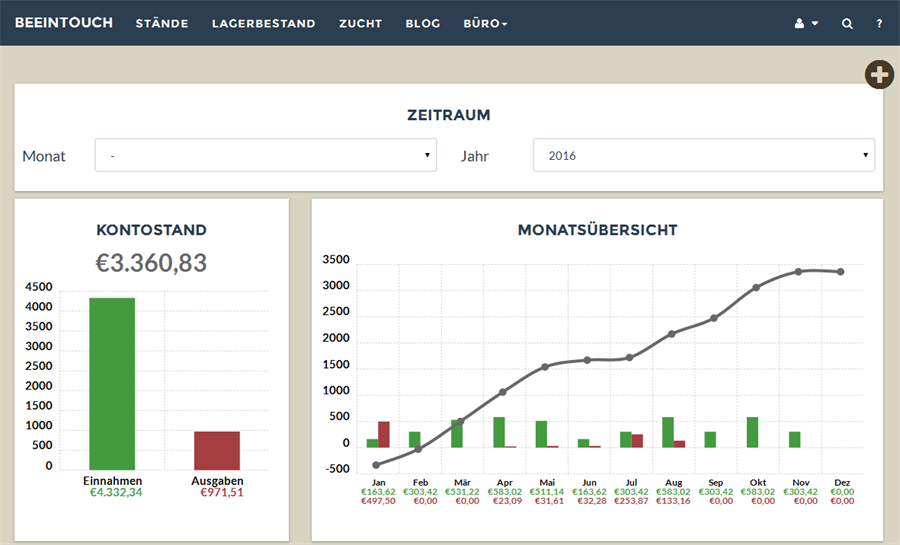Open the Blog link in navbar
900x545 pixels.
pyautogui.click(x=423, y=24)
